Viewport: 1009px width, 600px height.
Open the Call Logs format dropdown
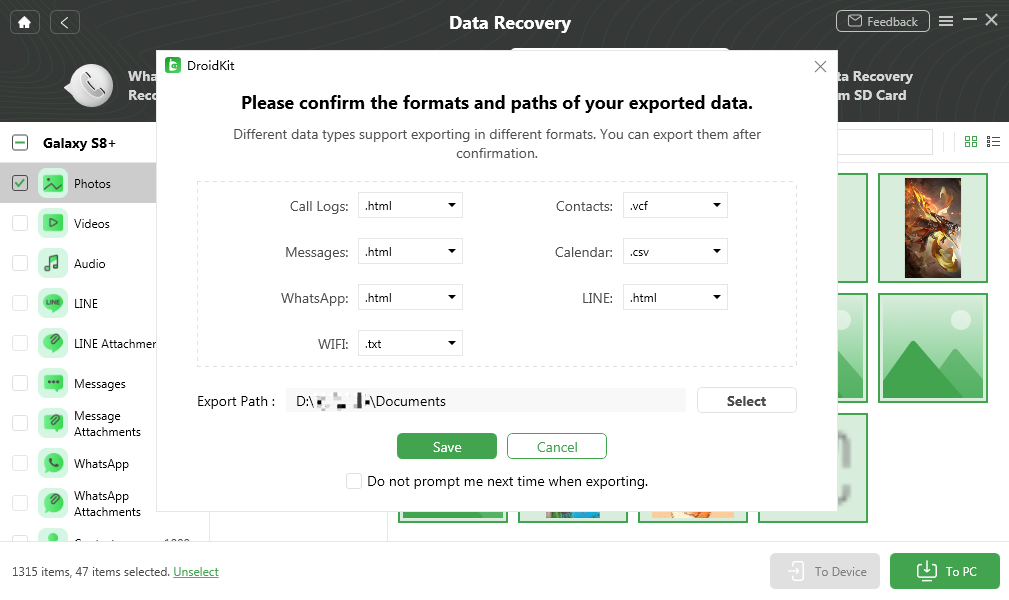point(410,205)
